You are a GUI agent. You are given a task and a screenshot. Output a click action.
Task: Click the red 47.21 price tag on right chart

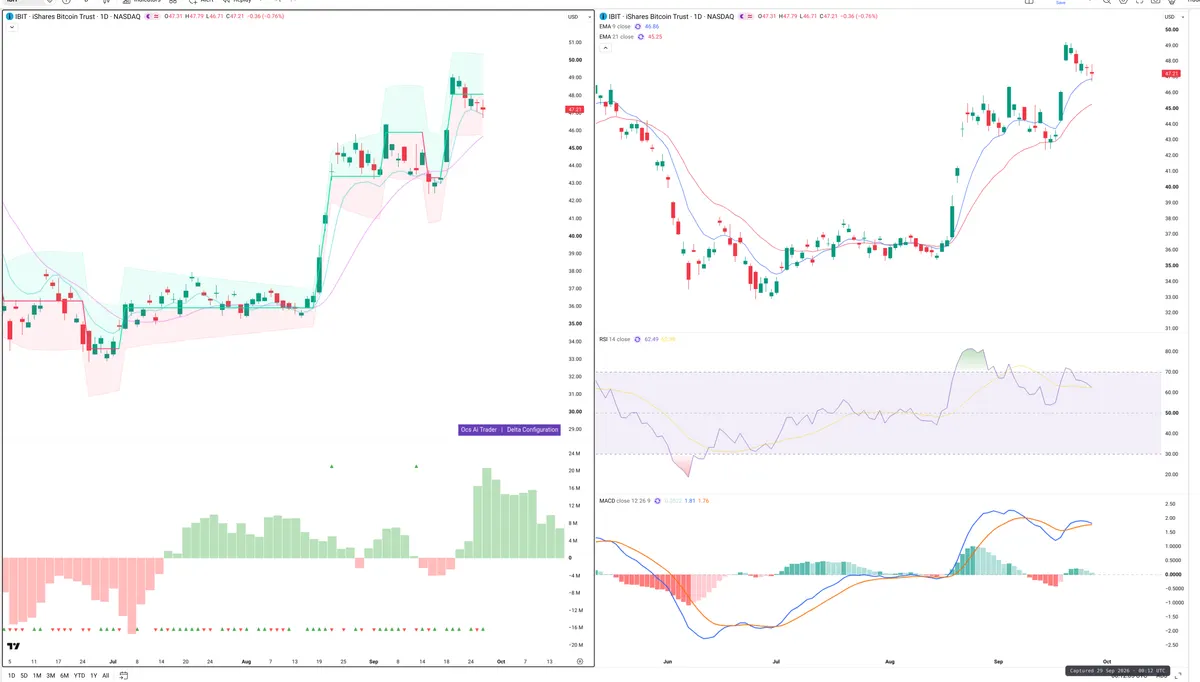pos(1171,73)
